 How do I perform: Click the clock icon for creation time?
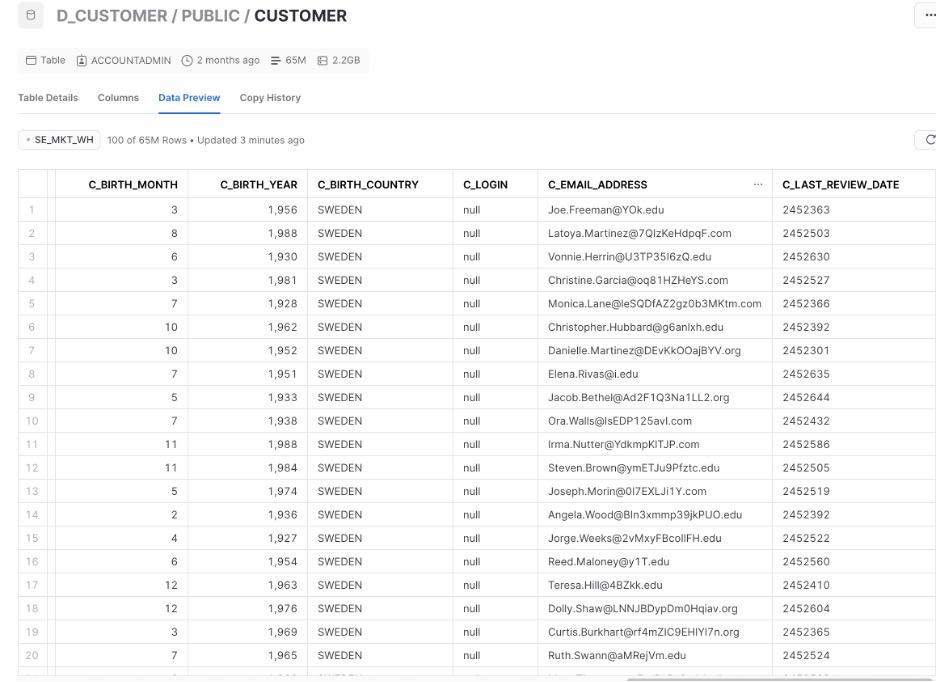187,61
